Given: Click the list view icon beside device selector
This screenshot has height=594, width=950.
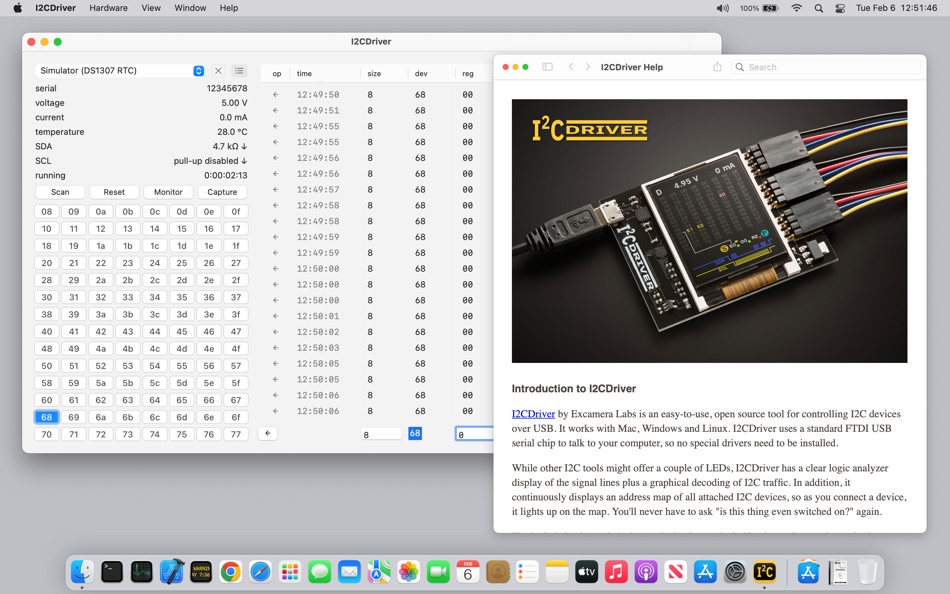Looking at the screenshot, I should click(x=239, y=71).
